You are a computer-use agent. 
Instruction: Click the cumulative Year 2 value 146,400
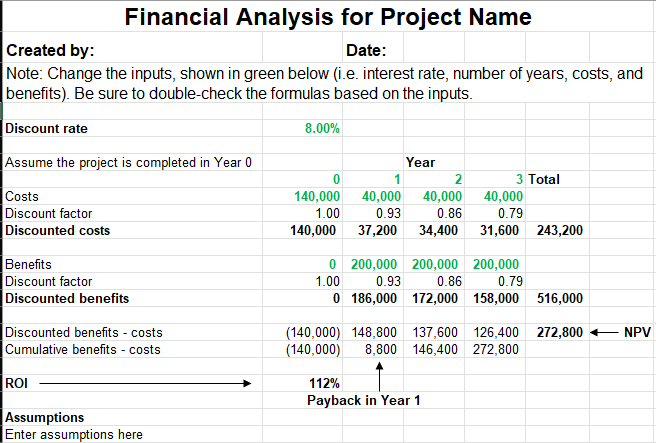(435, 350)
